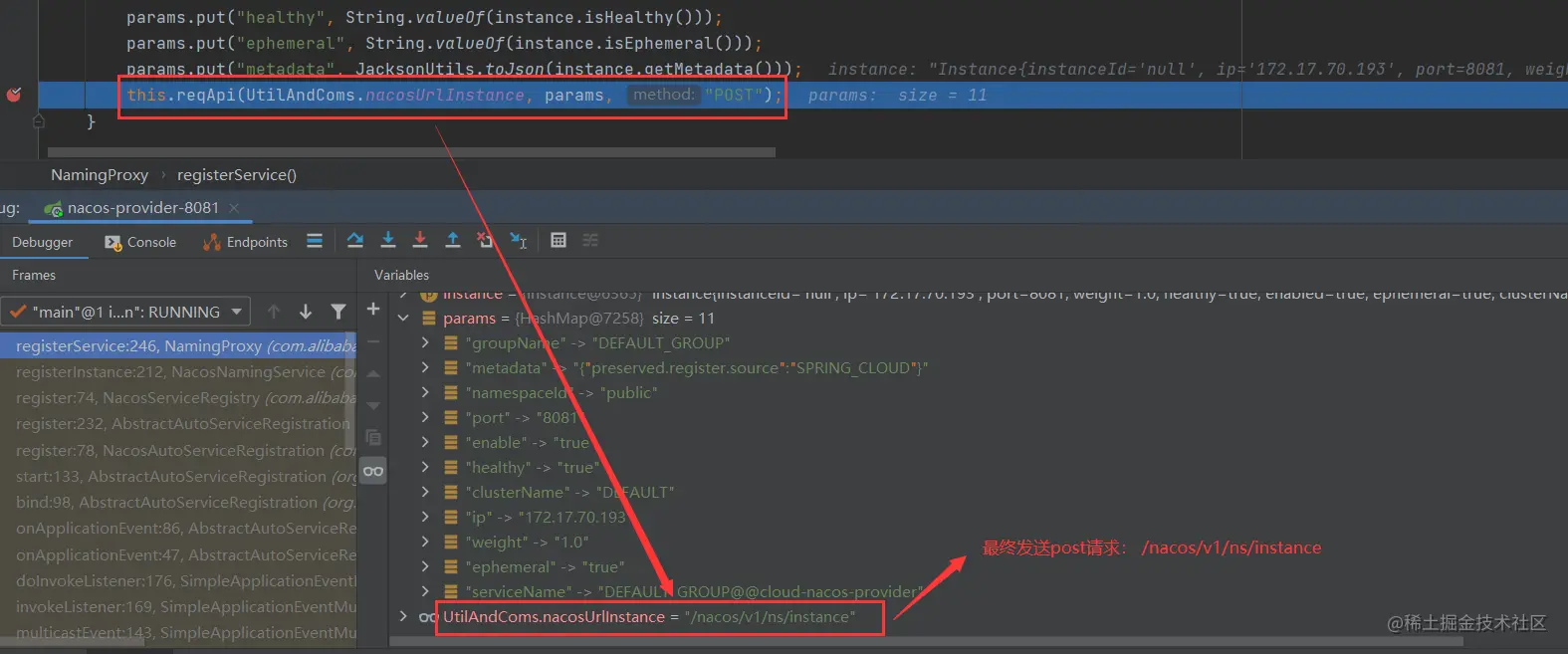Expand the "port" map entry
The height and width of the screenshot is (654, 1568).
pos(425,417)
